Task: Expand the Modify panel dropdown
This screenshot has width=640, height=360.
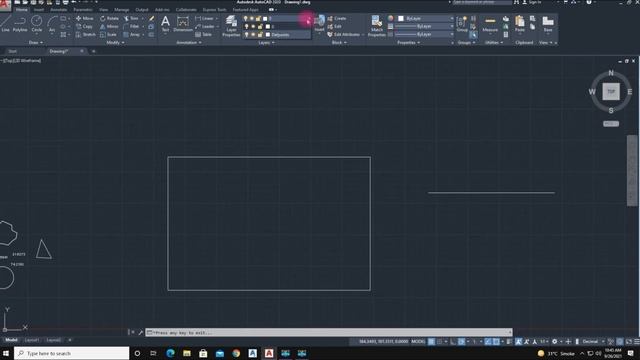Action: (x=115, y=42)
